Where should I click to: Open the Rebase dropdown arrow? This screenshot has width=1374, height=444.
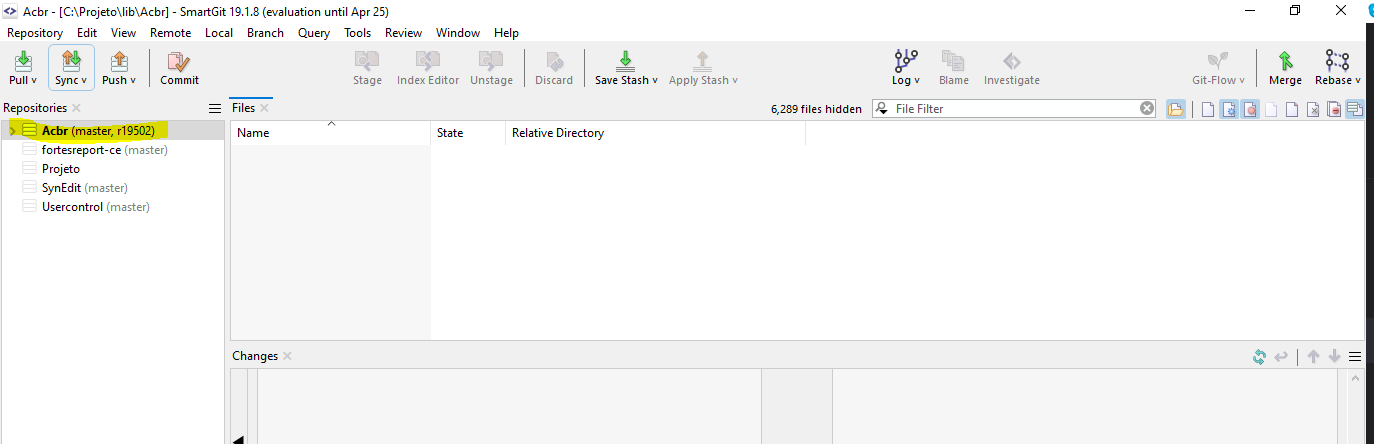point(1358,80)
